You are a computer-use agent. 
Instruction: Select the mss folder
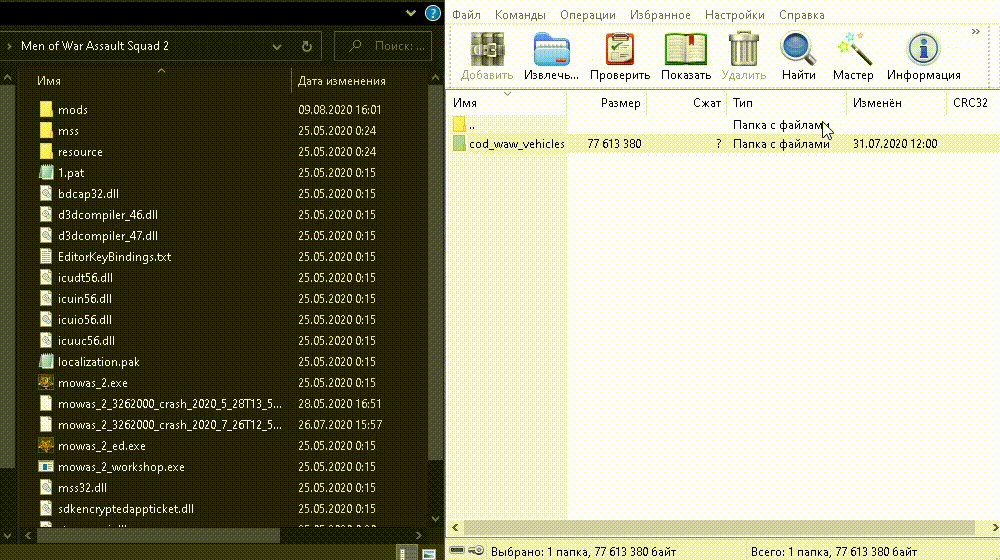coord(68,131)
